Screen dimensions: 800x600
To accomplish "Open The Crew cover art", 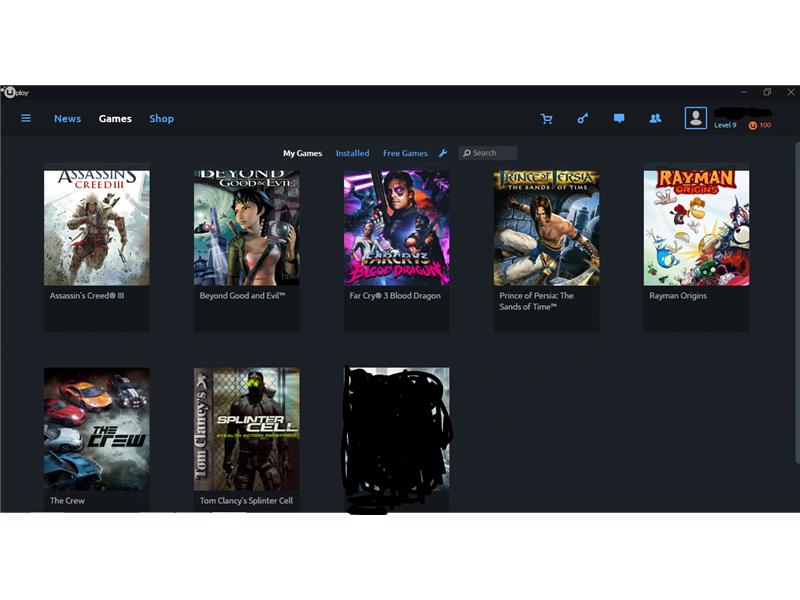I will (97, 429).
